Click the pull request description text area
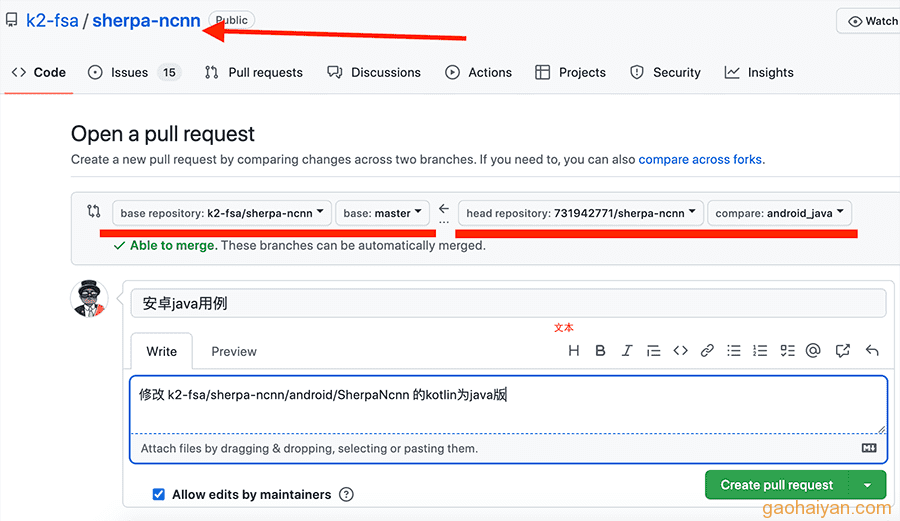900x521 pixels. coord(509,405)
